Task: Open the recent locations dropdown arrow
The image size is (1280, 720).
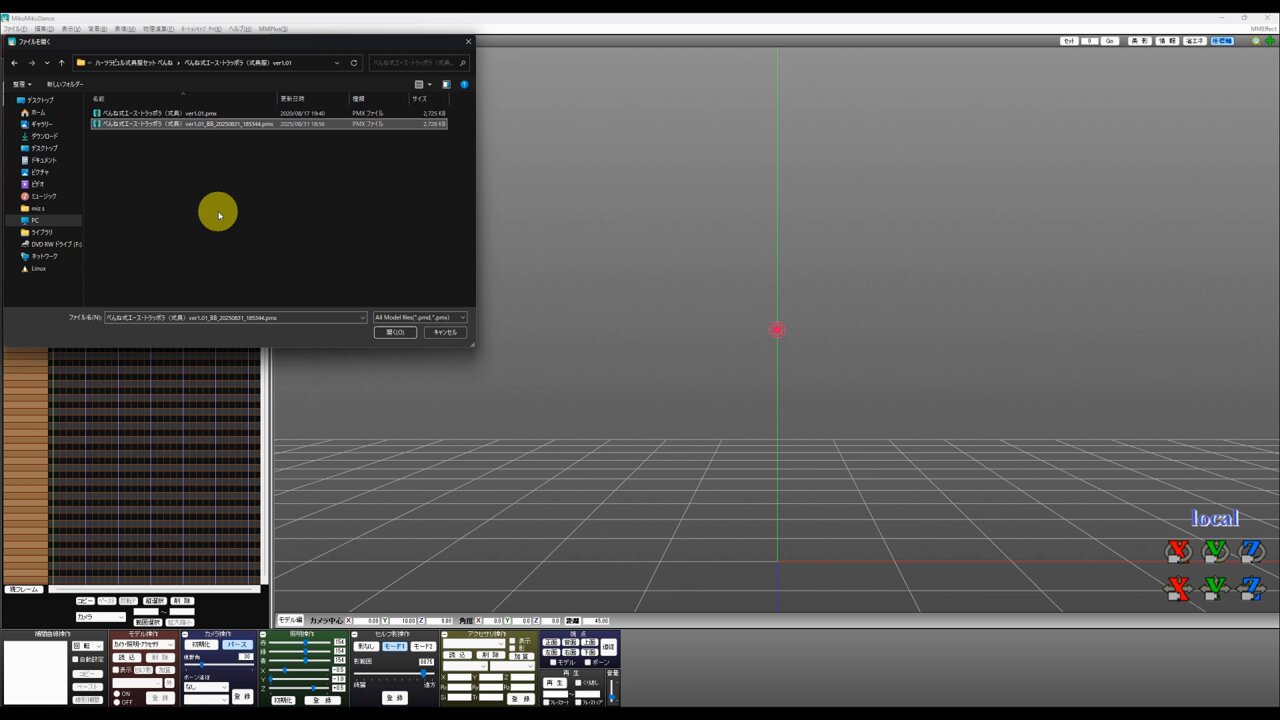Action: click(46, 63)
